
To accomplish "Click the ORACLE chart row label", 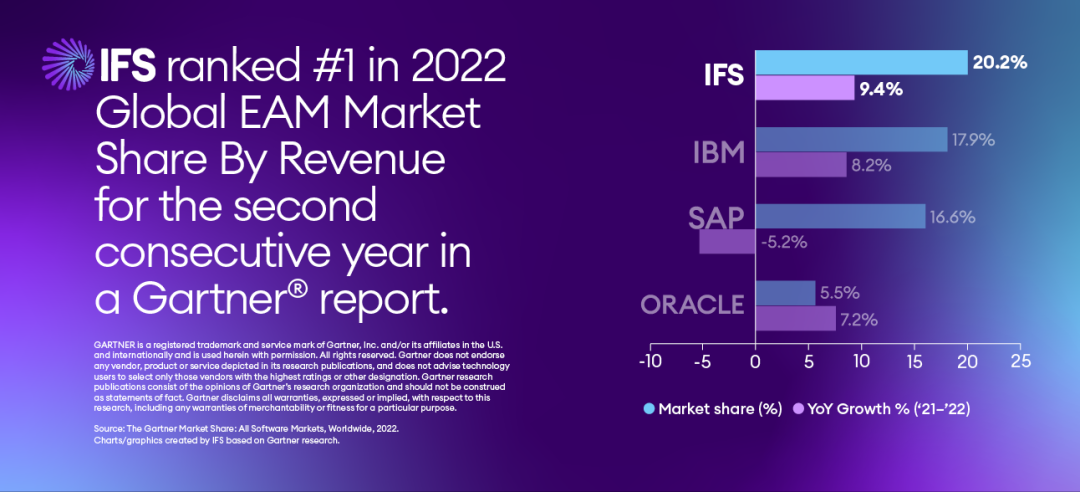I will (x=692, y=304).
